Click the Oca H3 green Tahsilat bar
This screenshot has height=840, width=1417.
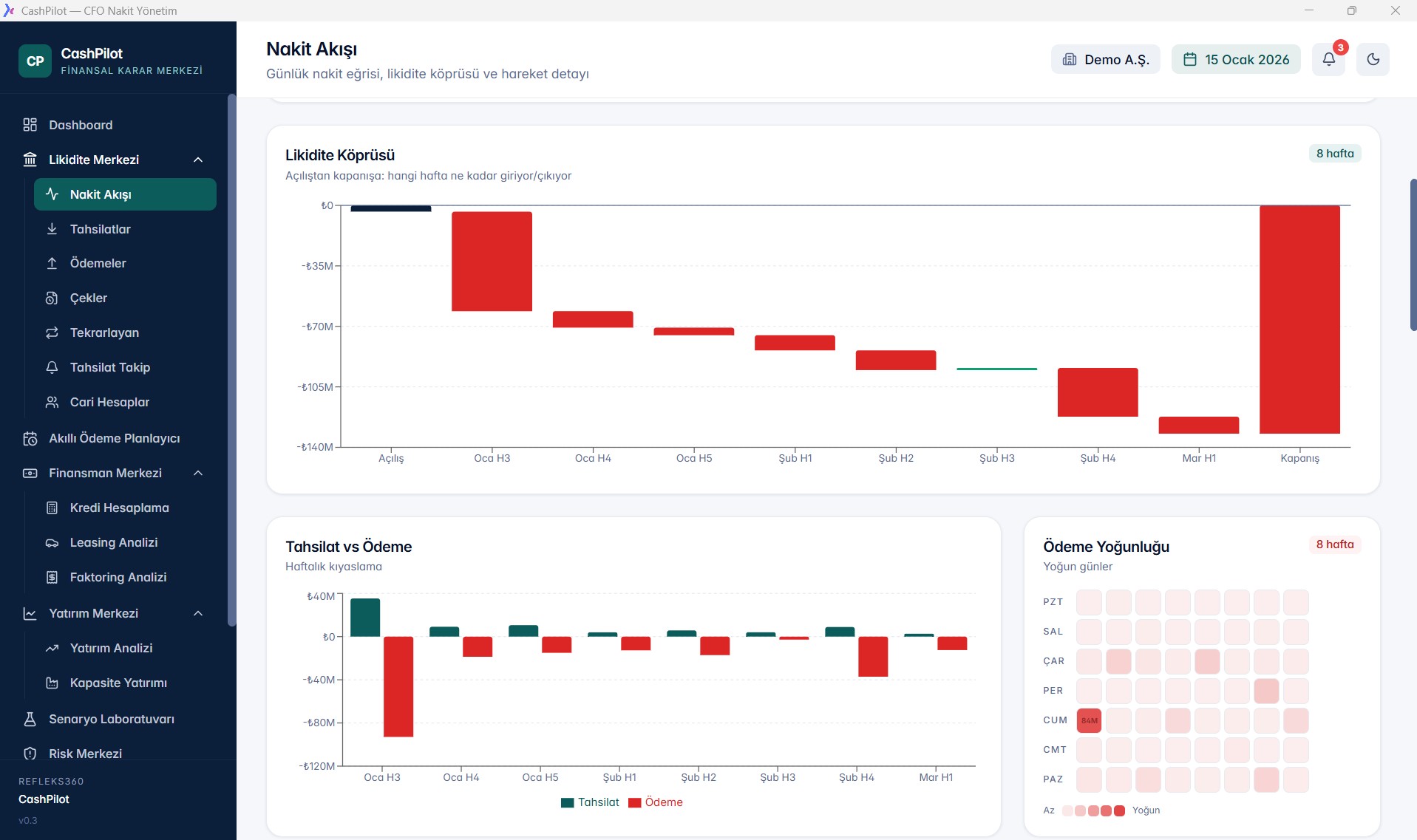coord(365,618)
